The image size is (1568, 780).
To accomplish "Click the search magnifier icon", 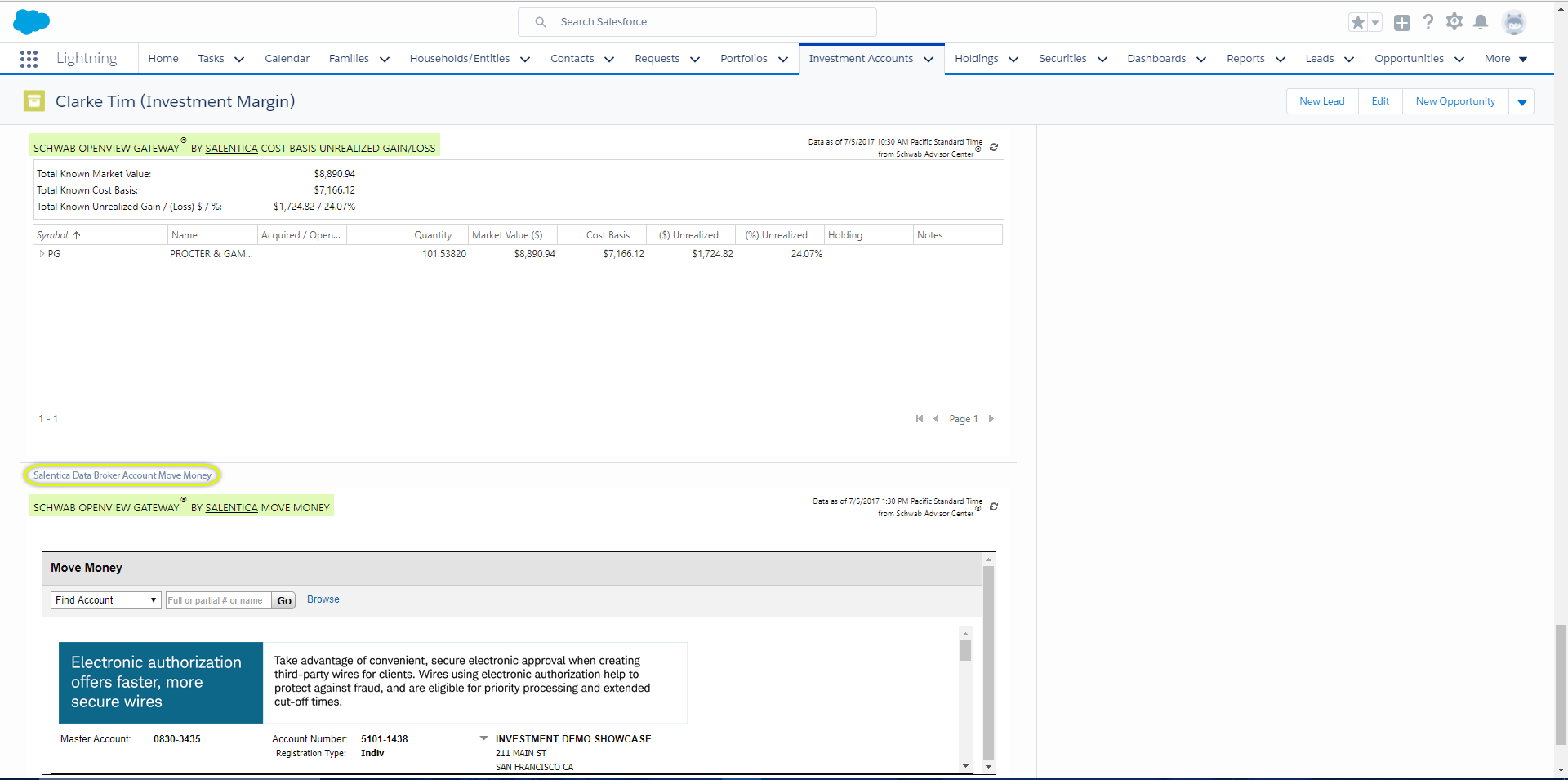I will pos(541,22).
